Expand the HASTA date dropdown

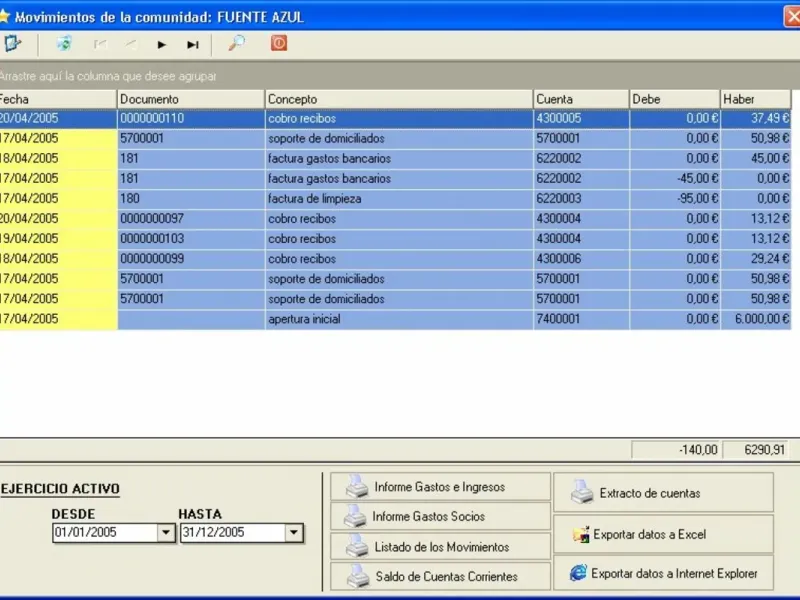(x=293, y=533)
